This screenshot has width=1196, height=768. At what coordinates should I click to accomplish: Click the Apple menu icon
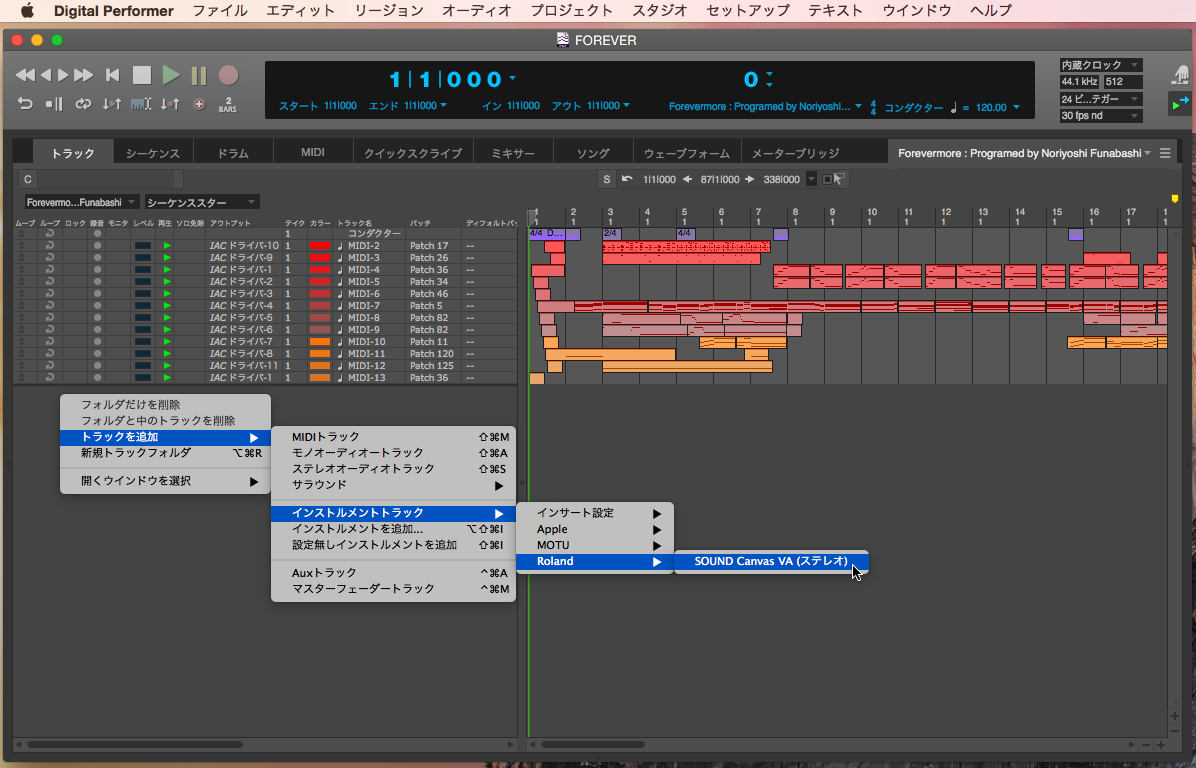pos(27,11)
